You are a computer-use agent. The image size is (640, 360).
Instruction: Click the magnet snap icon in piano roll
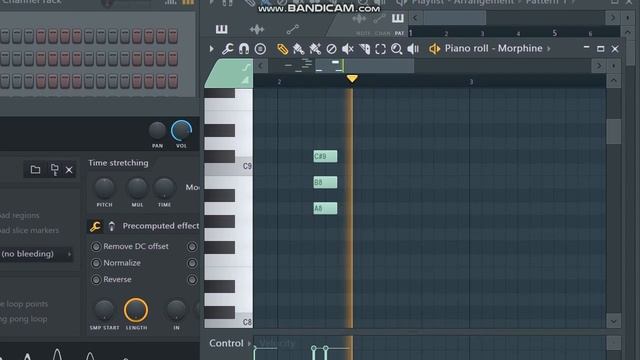(244, 49)
